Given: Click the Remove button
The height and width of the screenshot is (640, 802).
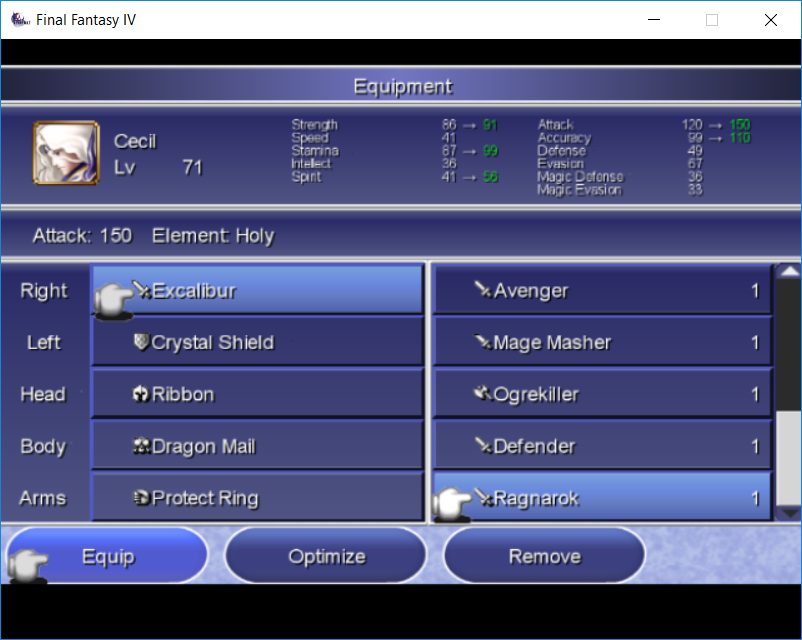Looking at the screenshot, I should click(544, 556).
